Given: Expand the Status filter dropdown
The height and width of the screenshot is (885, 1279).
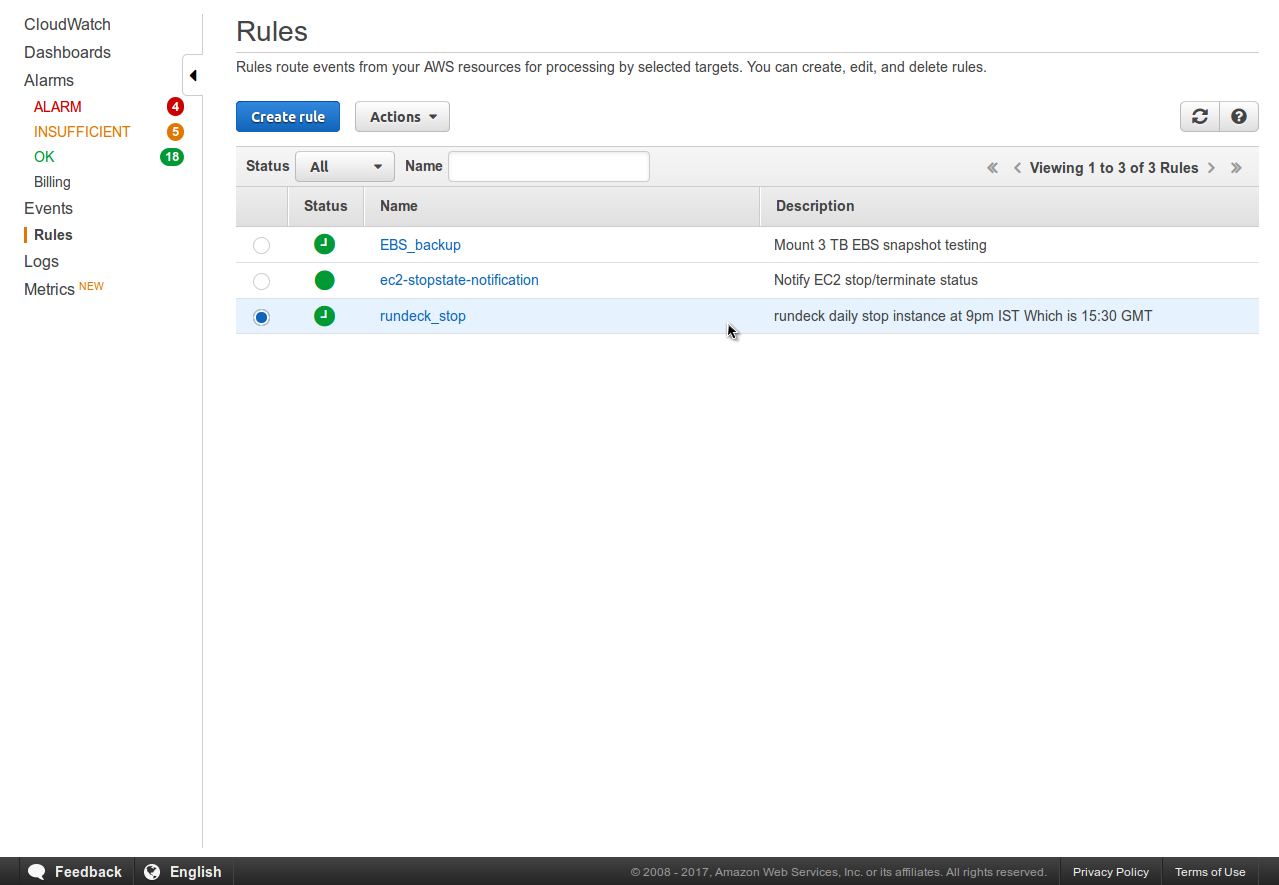Looking at the screenshot, I should [x=345, y=167].
